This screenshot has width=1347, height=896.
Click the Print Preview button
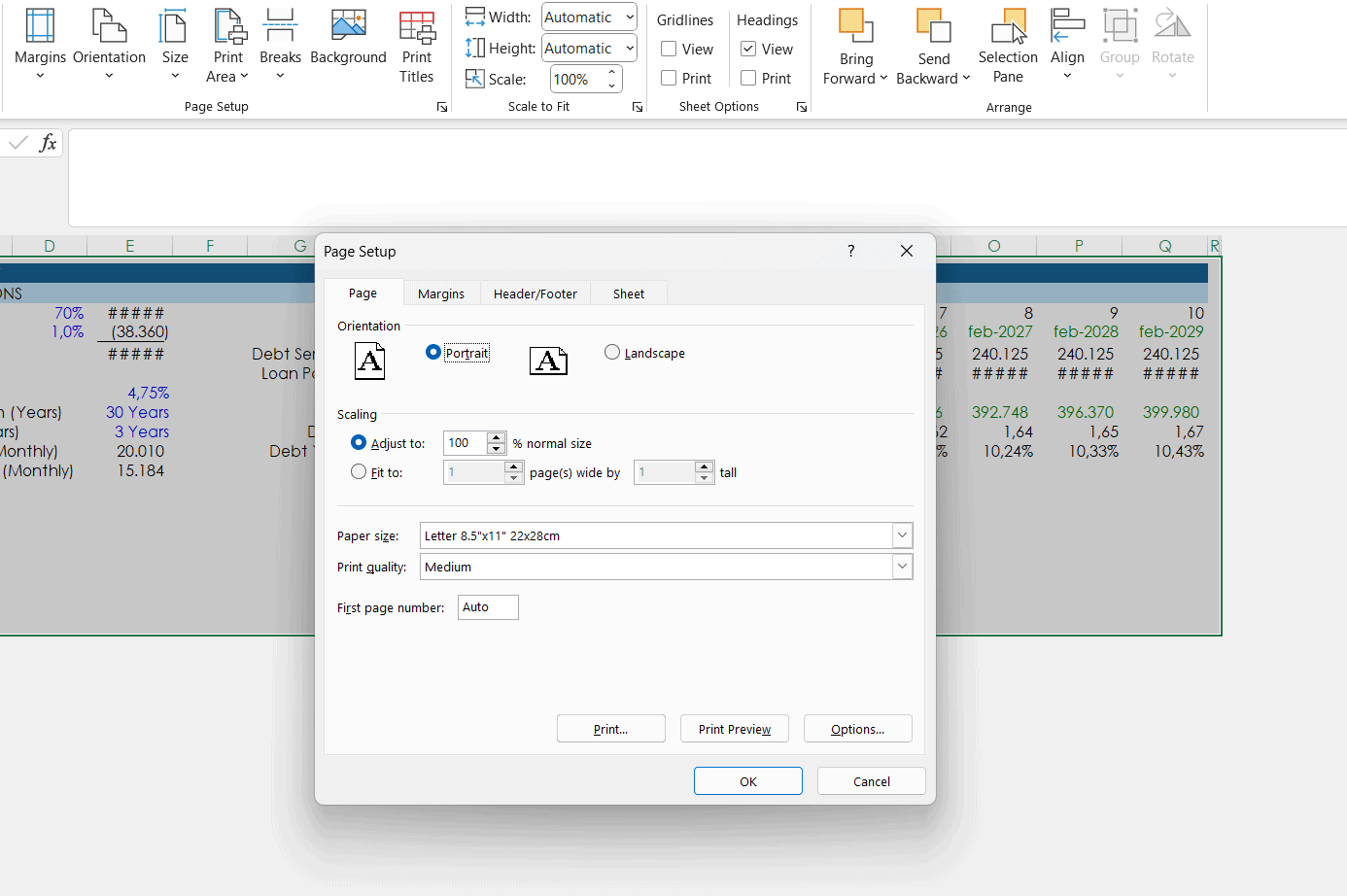click(734, 729)
